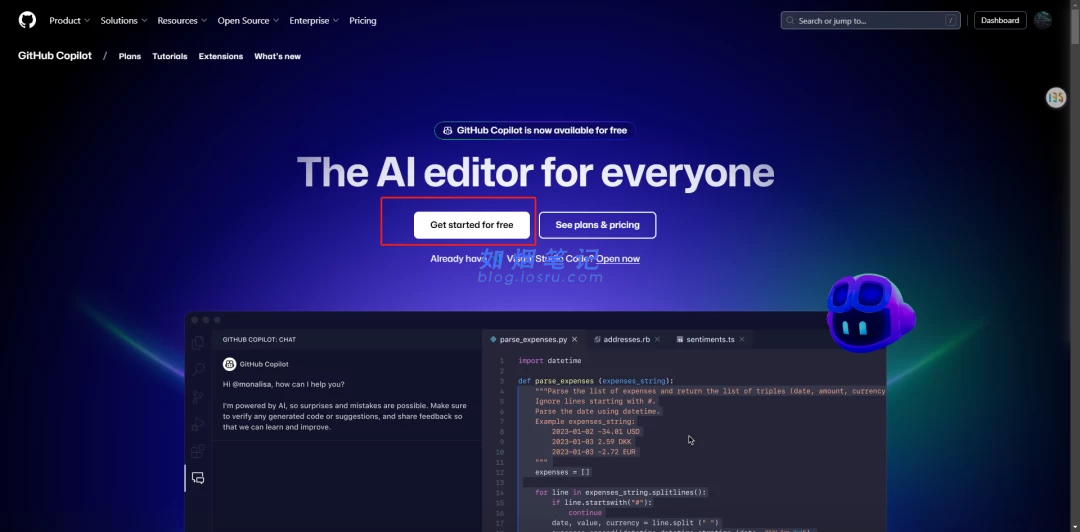Click the 'def parse_expenses' code line

(x=595, y=380)
